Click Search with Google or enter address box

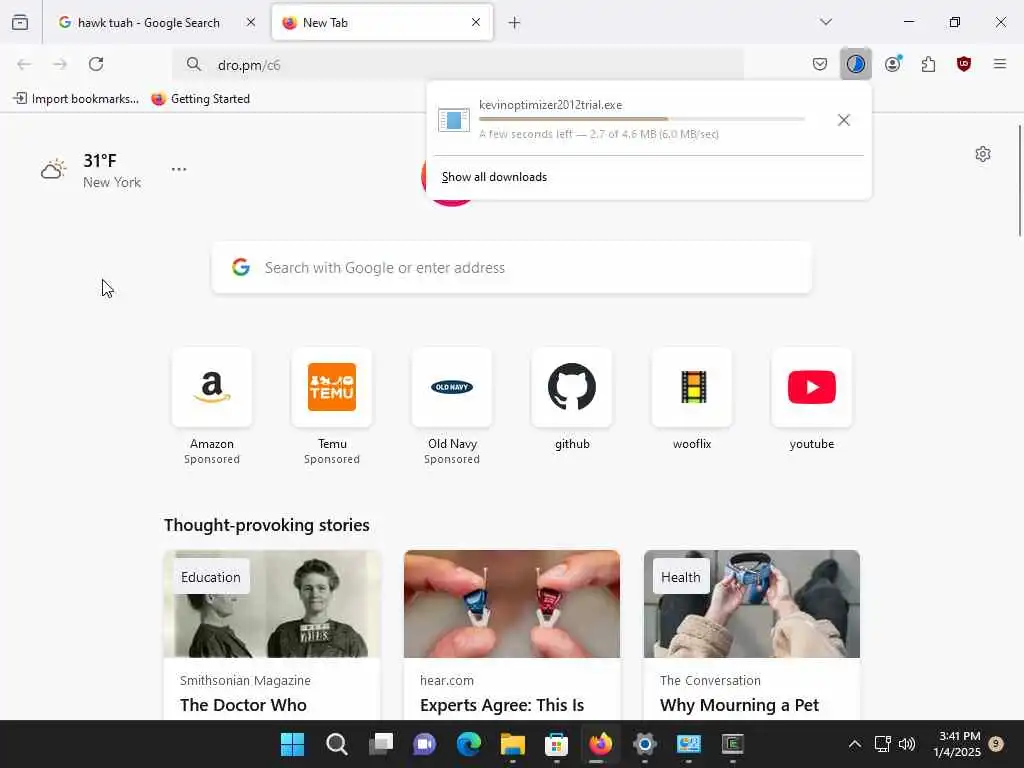[511, 268]
